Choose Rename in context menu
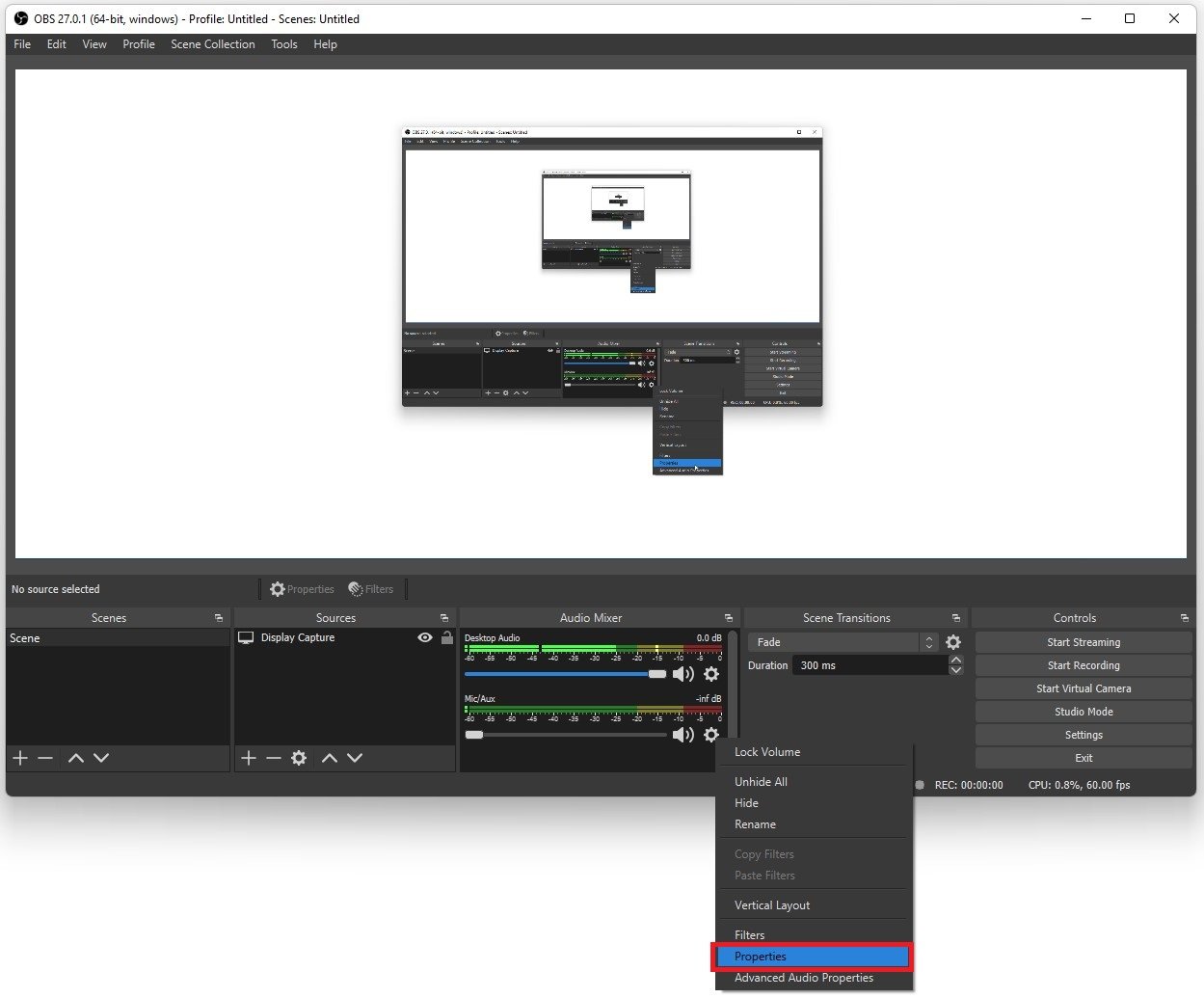 pyautogui.click(x=815, y=824)
